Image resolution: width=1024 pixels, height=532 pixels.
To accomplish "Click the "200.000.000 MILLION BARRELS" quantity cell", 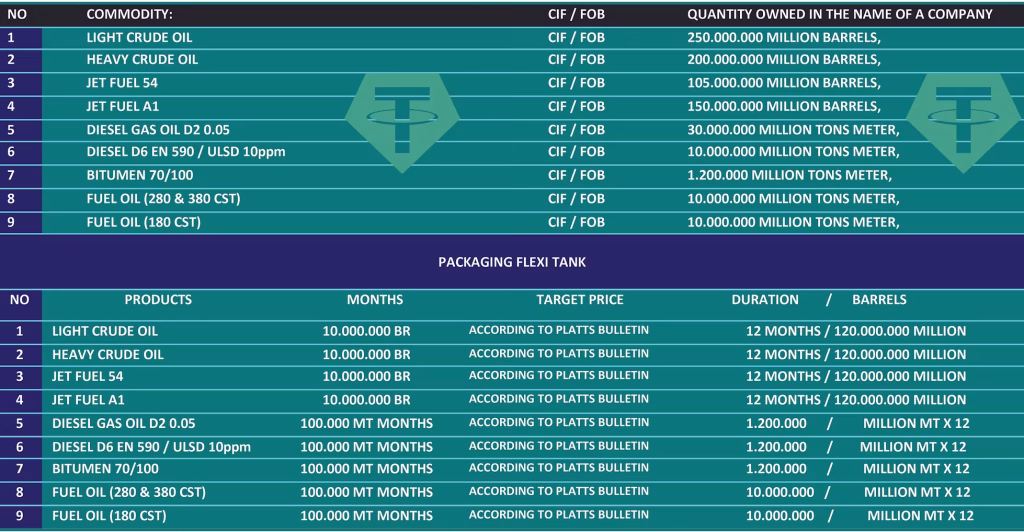I will (785, 60).
